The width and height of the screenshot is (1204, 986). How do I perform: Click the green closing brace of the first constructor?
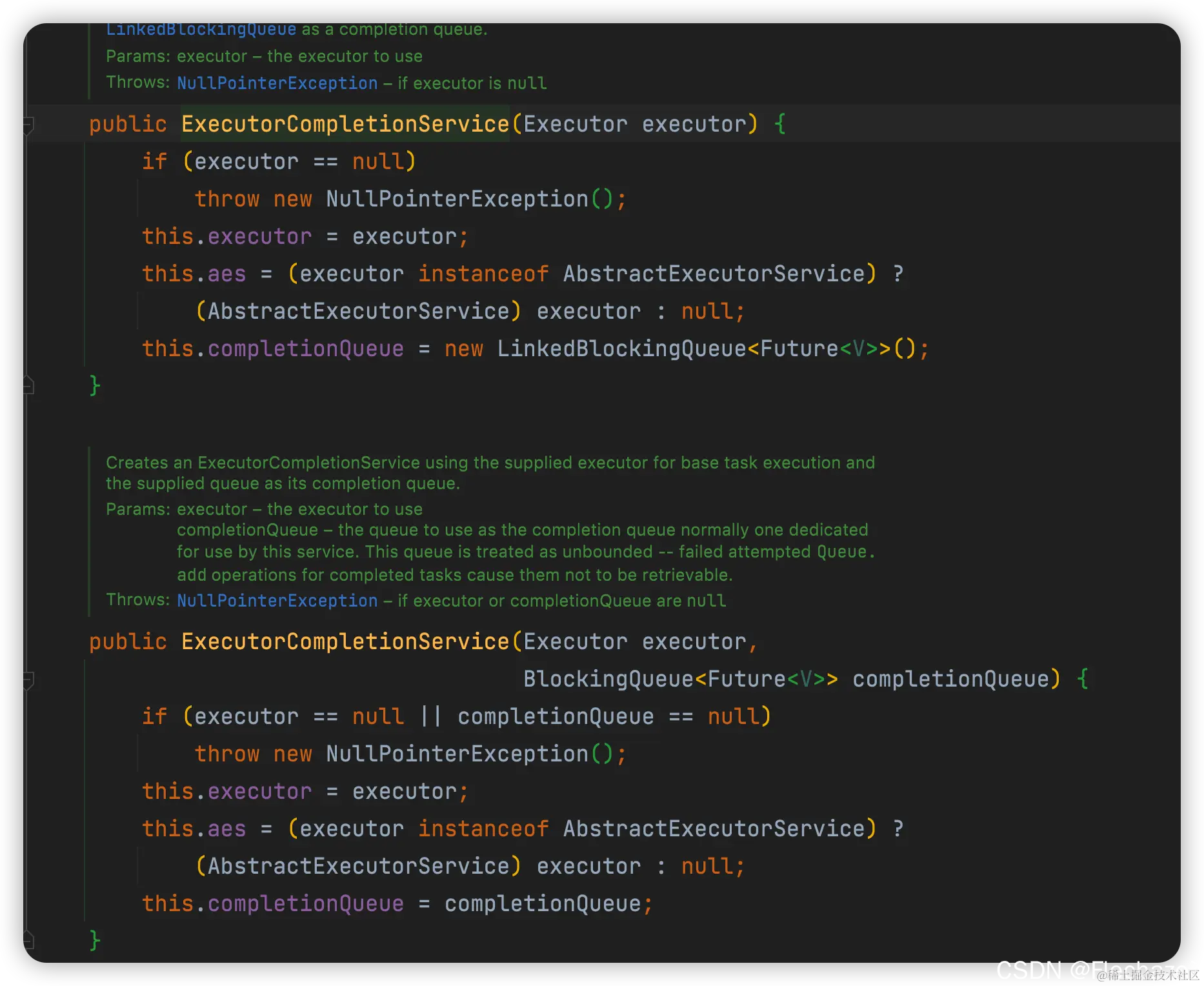pyautogui.click(x=94, y=386)
